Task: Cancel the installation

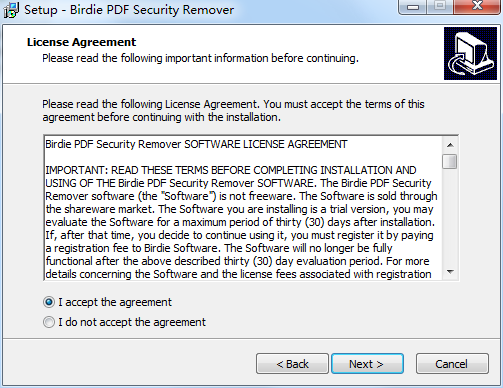Action: coord(452,364)
